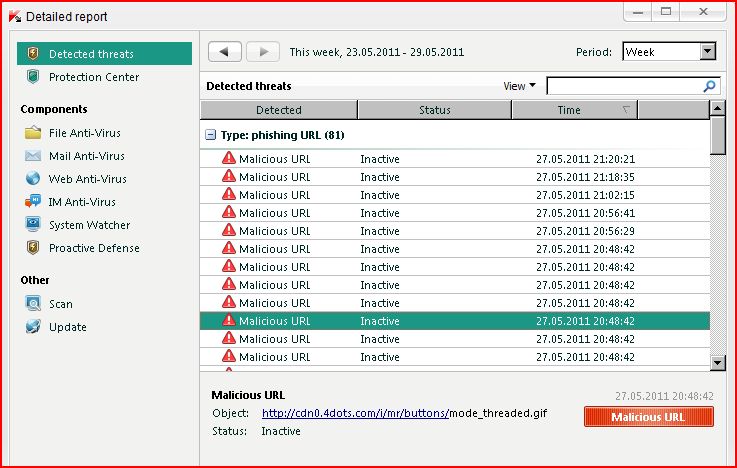Click warning icon of 21:20:21 threat
Screen dimensions: 737x468
click(x=229, y=158)
